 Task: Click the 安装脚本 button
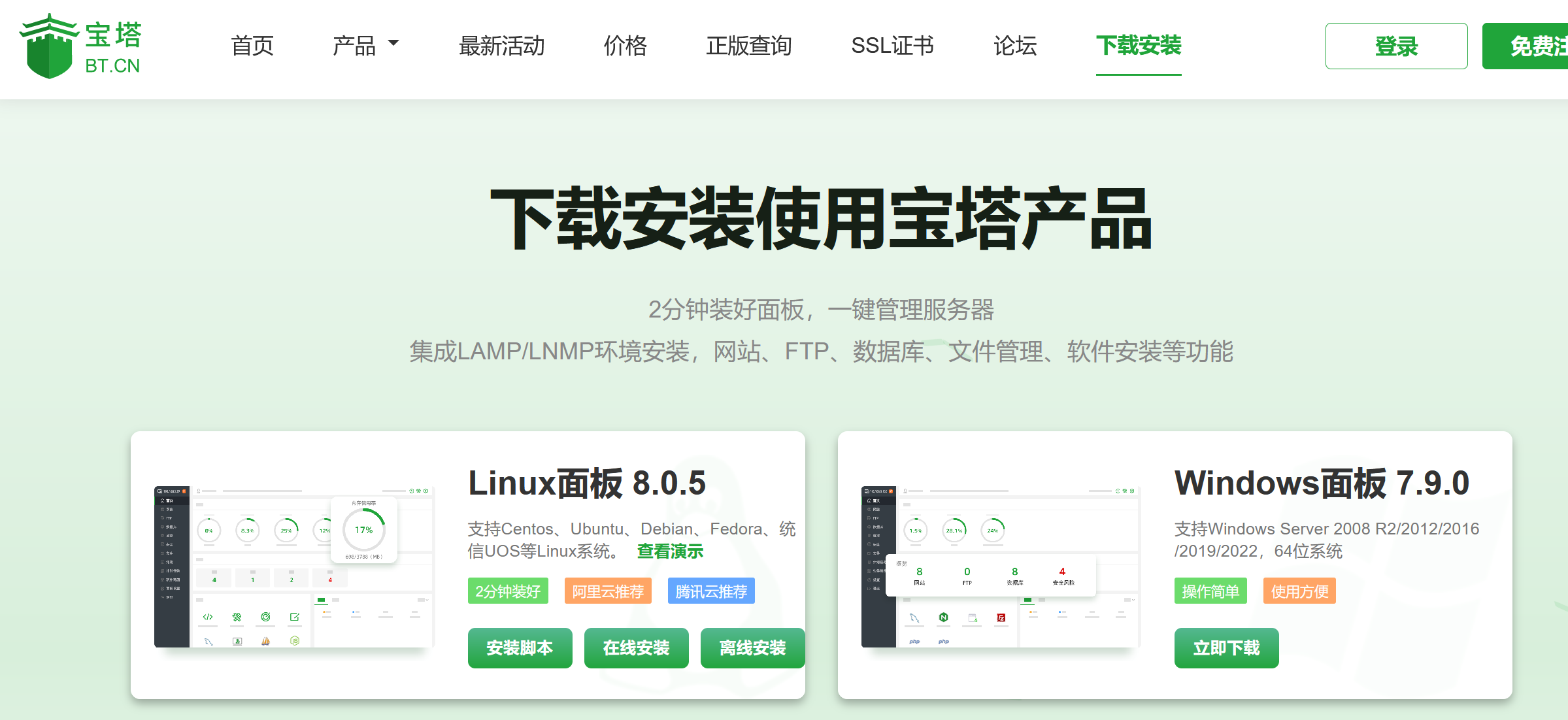click(520, 648)
